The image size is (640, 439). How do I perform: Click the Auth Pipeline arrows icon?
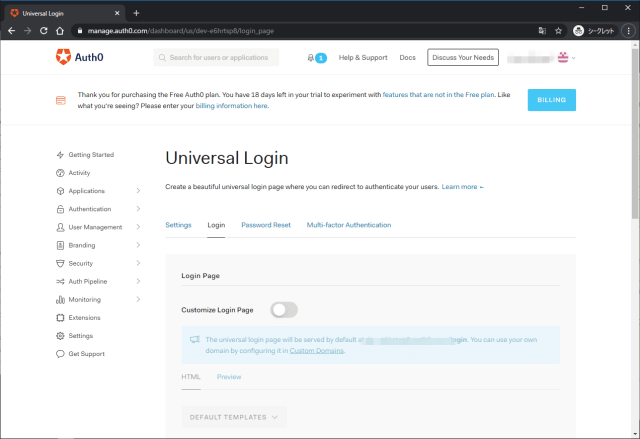[60, 282]
